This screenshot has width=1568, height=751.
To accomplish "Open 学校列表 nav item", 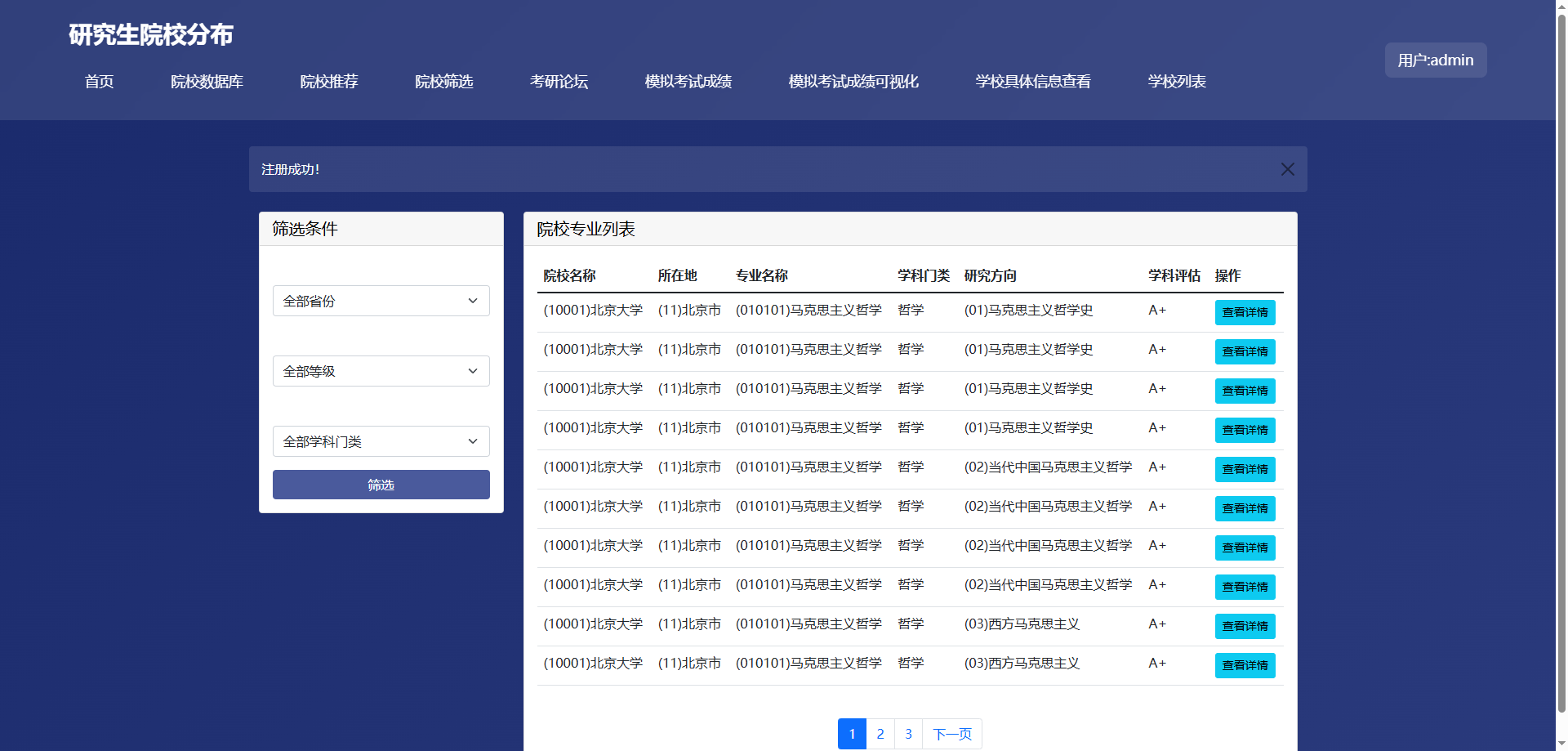I will (x=1177, y=82).
